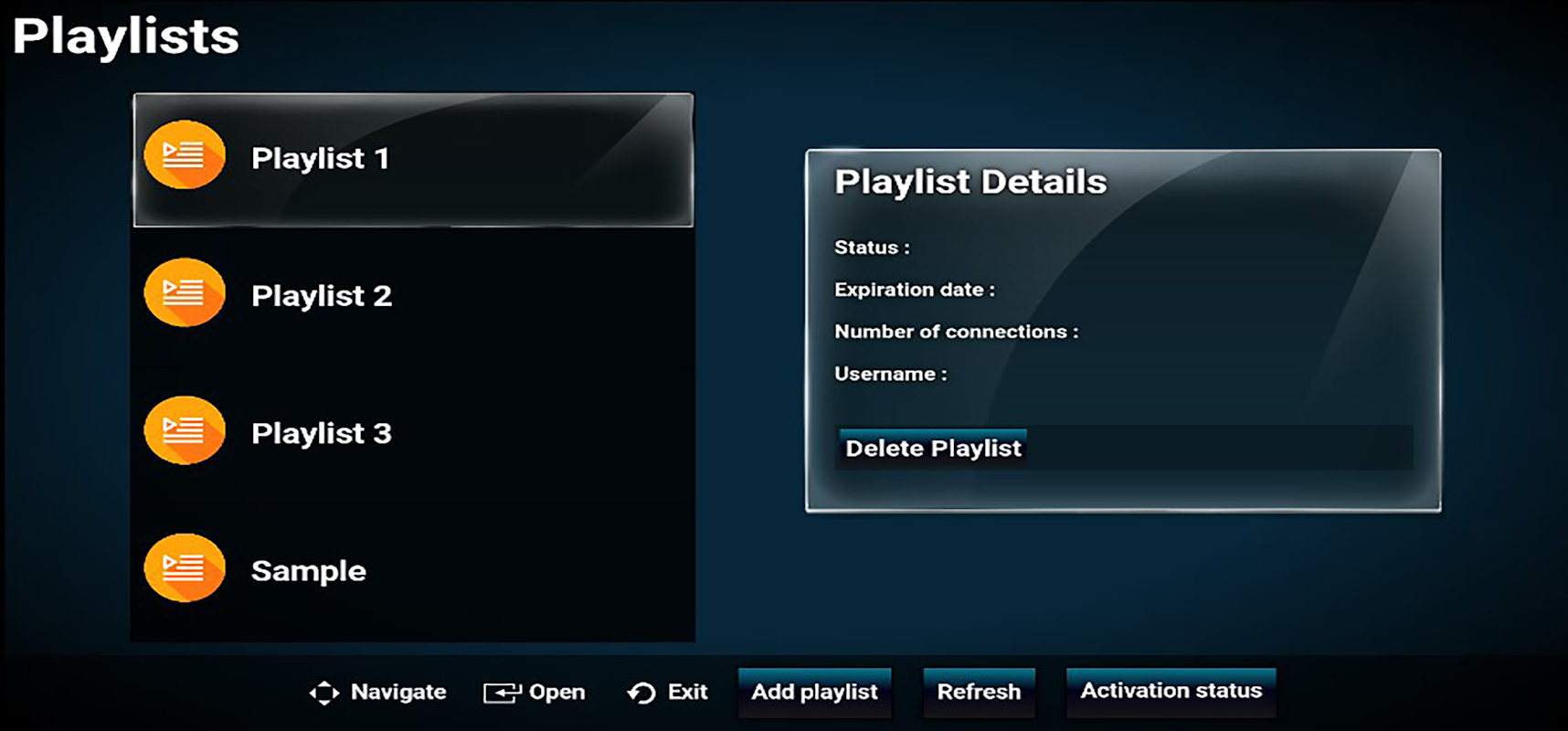Viewport: 1568px width, 731px height.
Task: Click the Exit hint label
Action: tap(687, 692)
